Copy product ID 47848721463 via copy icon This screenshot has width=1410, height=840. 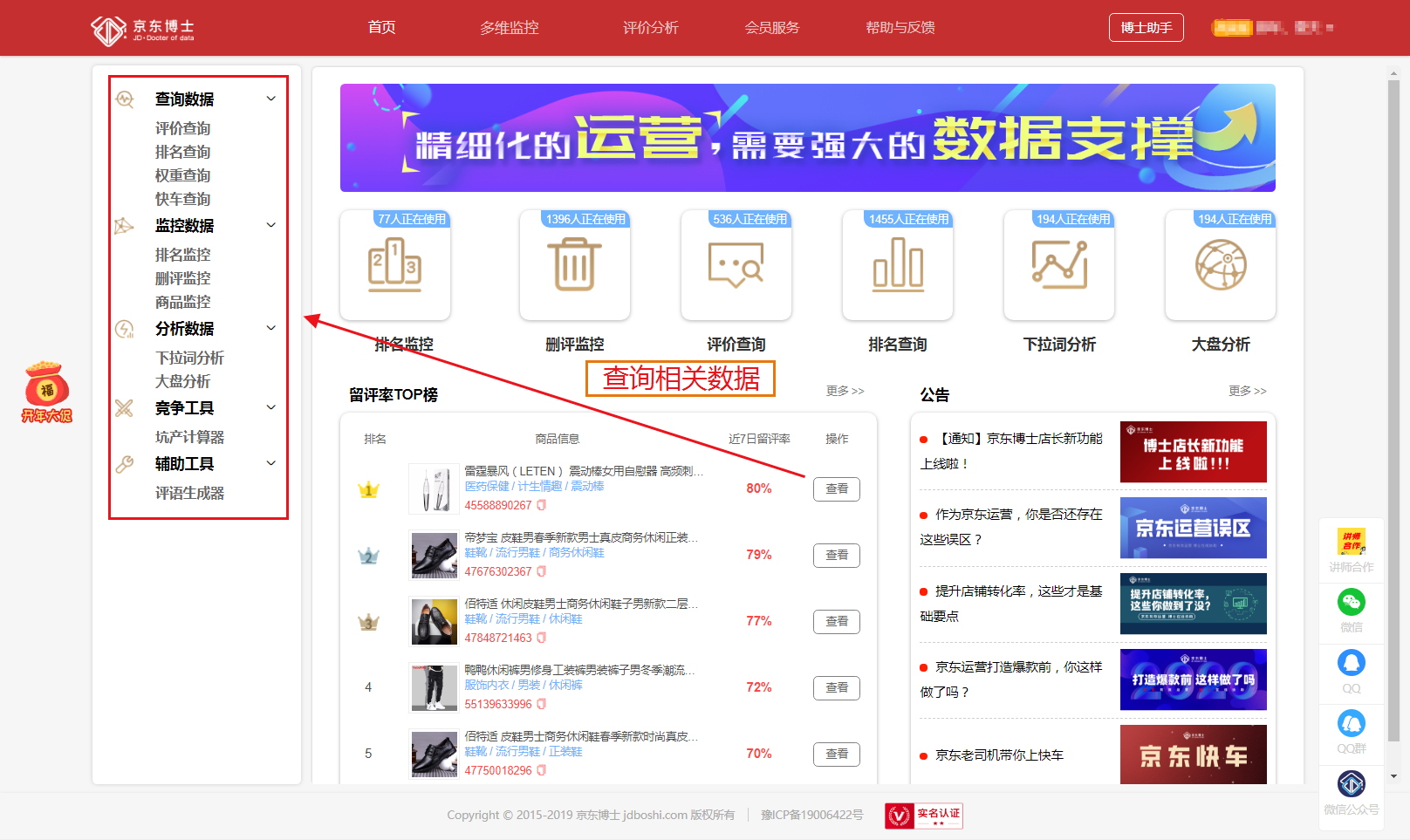point(542,638)
